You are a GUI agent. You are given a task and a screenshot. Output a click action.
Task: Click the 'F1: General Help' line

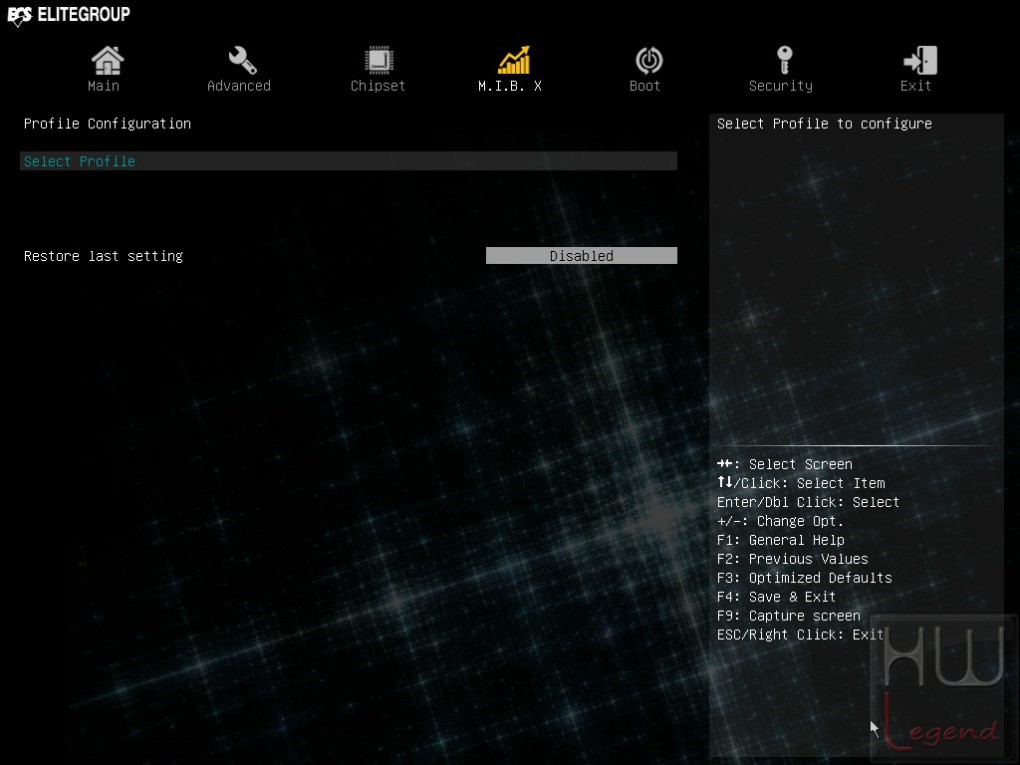click(781, 540)
